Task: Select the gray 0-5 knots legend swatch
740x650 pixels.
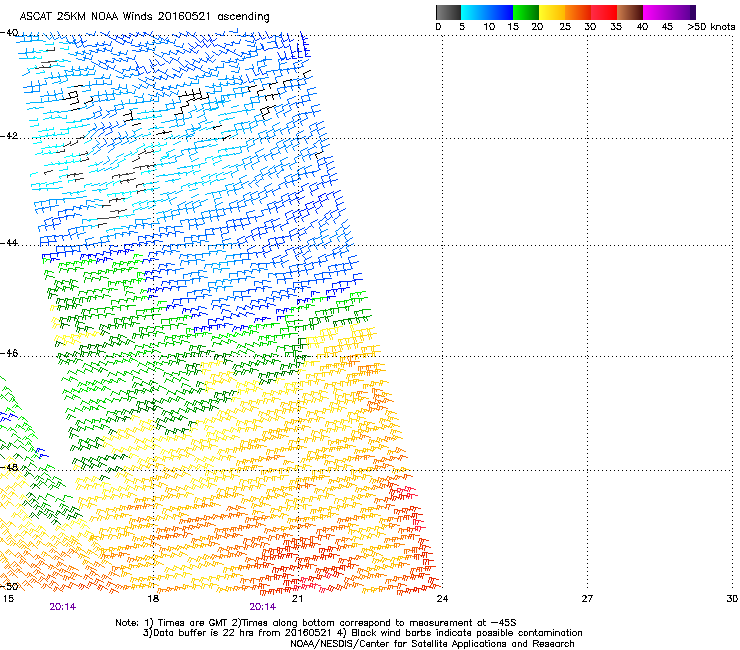Action: click(448, 12)
